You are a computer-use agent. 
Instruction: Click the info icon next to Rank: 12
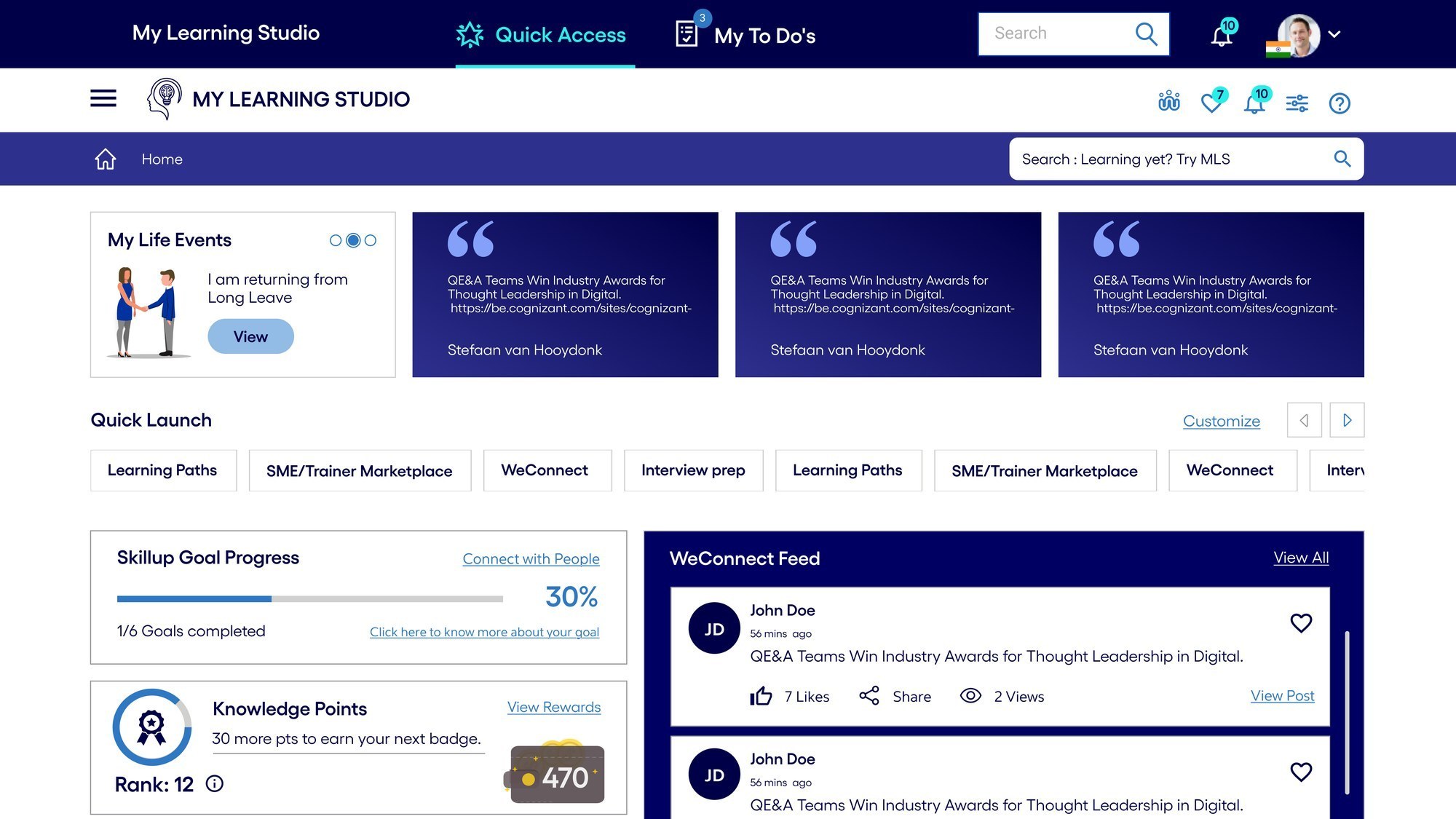(214, 783)
